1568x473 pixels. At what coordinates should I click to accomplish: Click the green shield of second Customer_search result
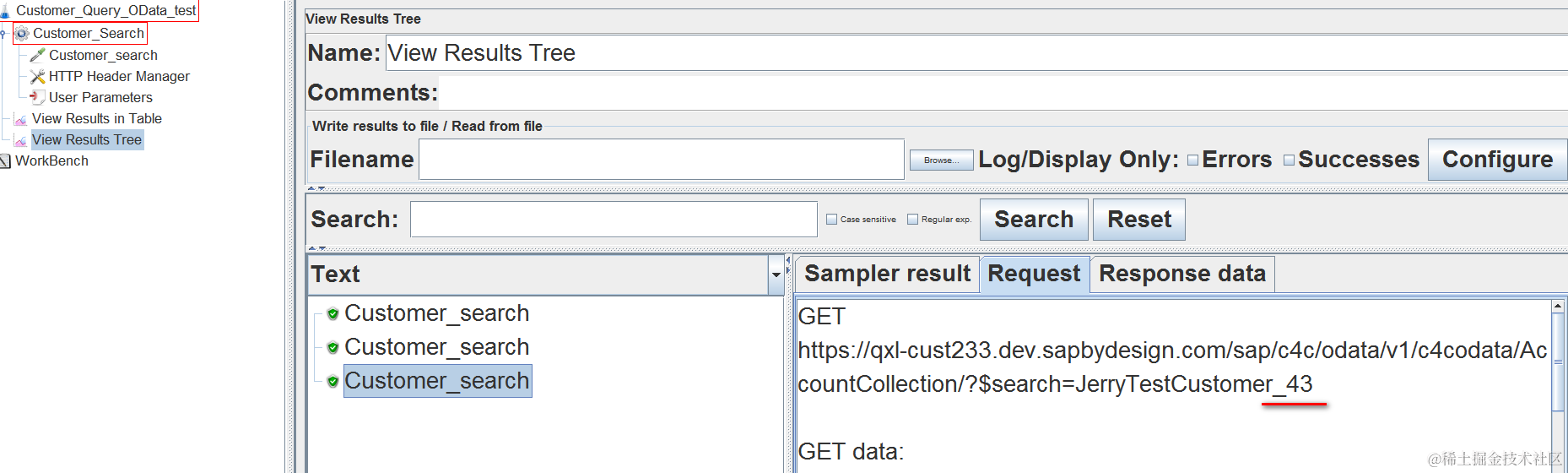[x=333, y=347]
